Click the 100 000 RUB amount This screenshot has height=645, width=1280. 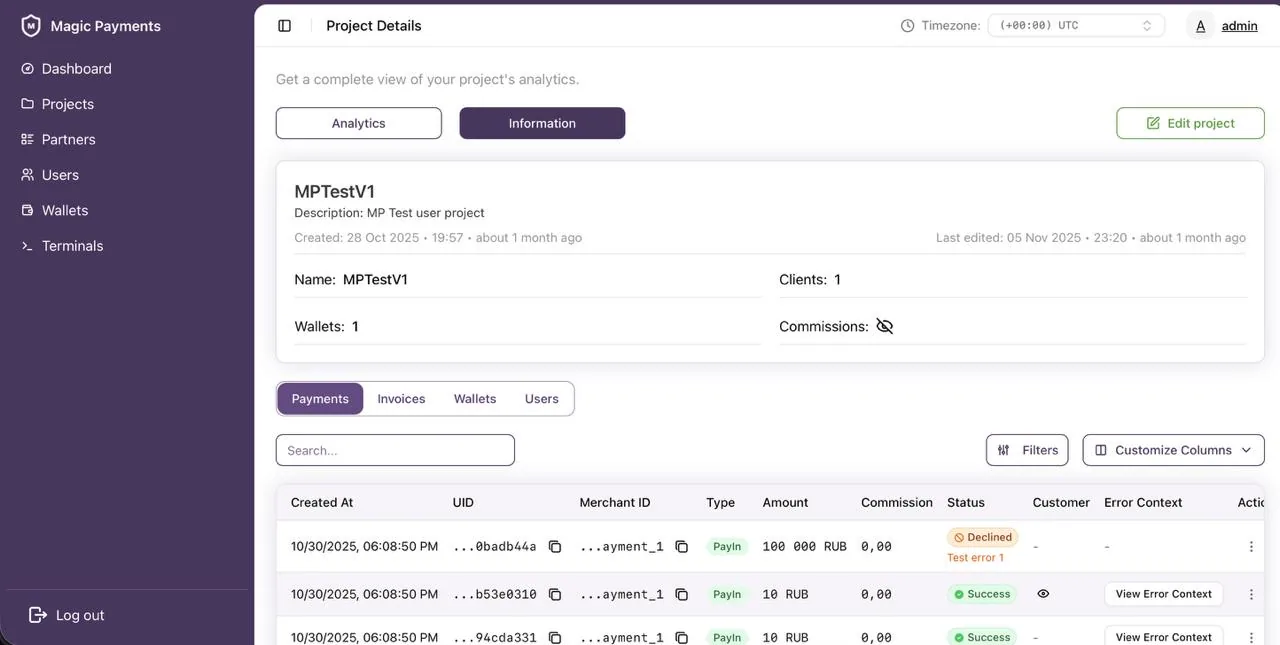point(805,547)
